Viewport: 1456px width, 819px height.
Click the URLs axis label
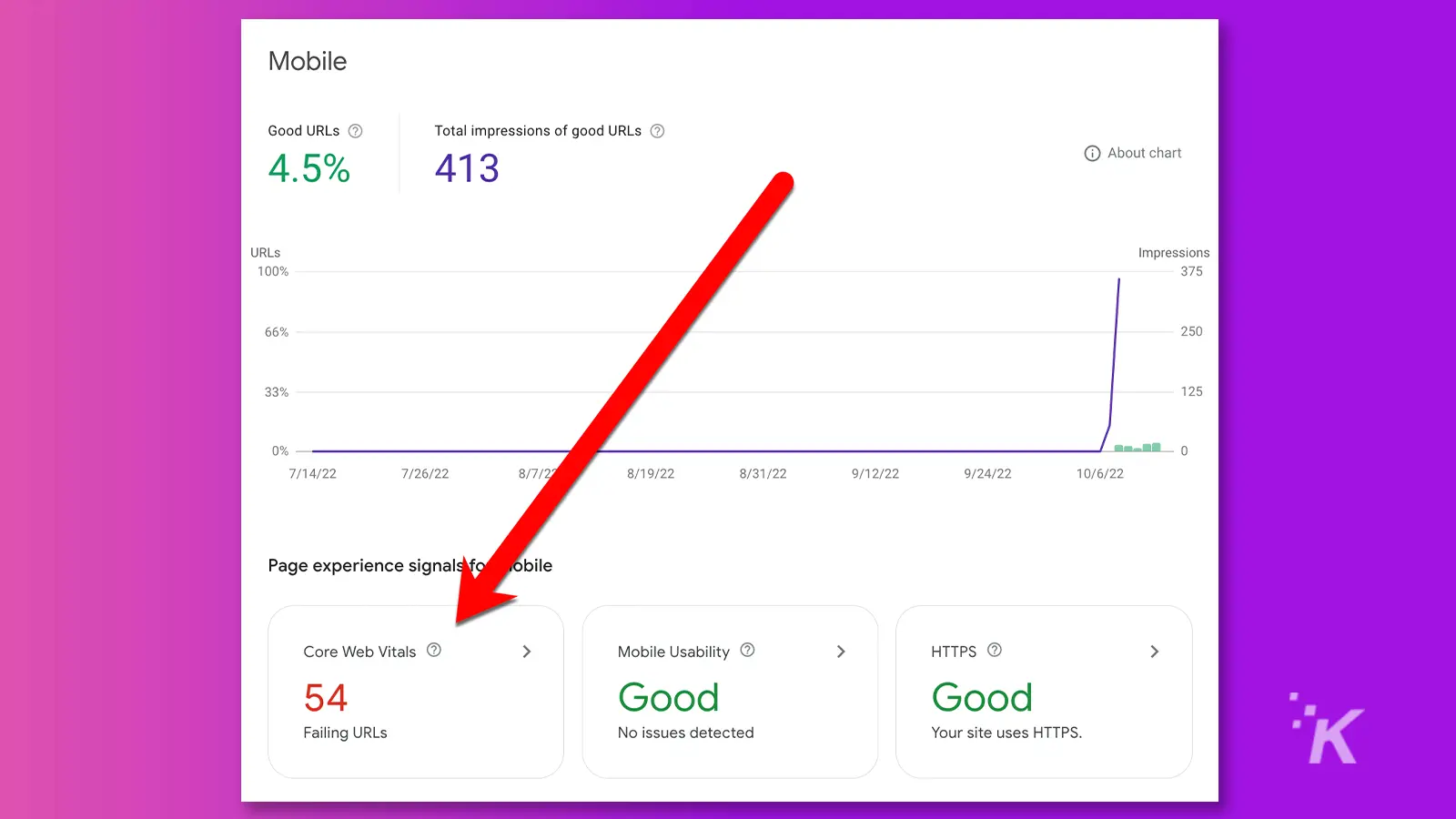click(x=266, y=253)
